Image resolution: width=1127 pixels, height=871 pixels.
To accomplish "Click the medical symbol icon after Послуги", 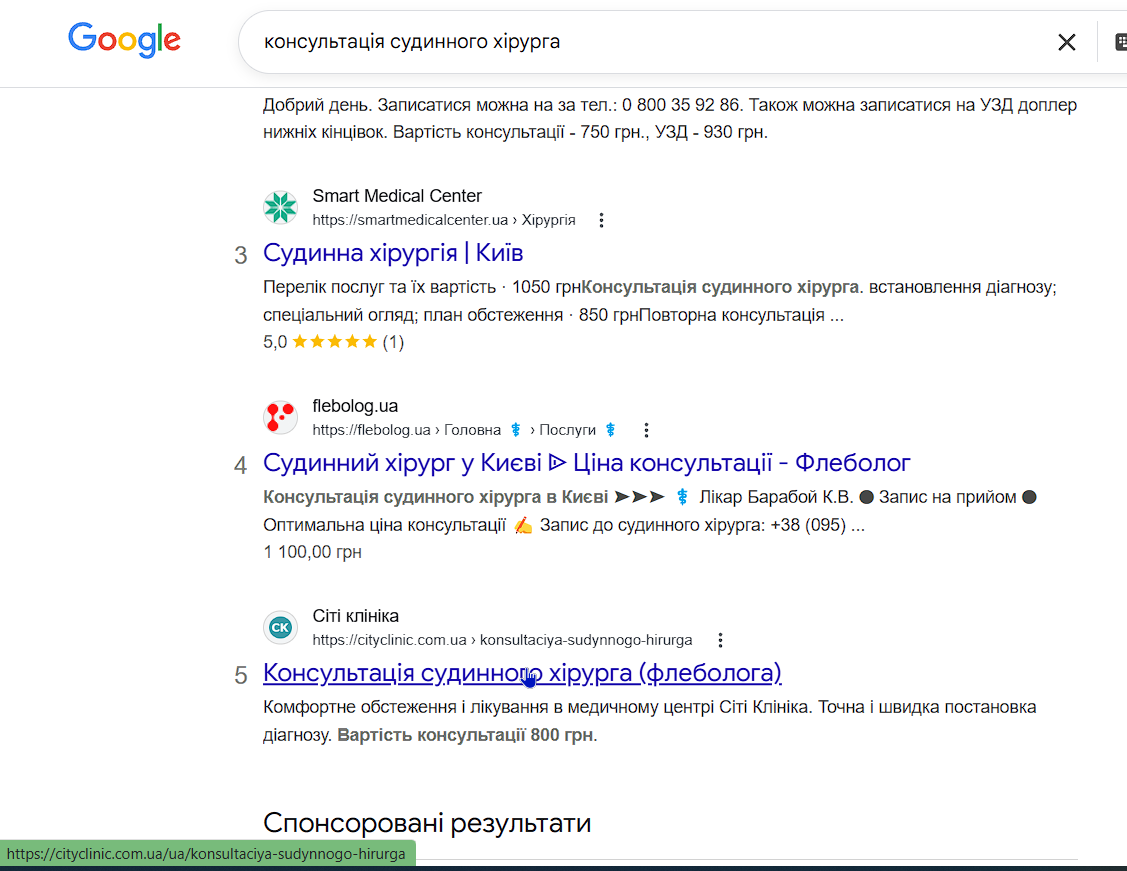I will click(610, 430).
